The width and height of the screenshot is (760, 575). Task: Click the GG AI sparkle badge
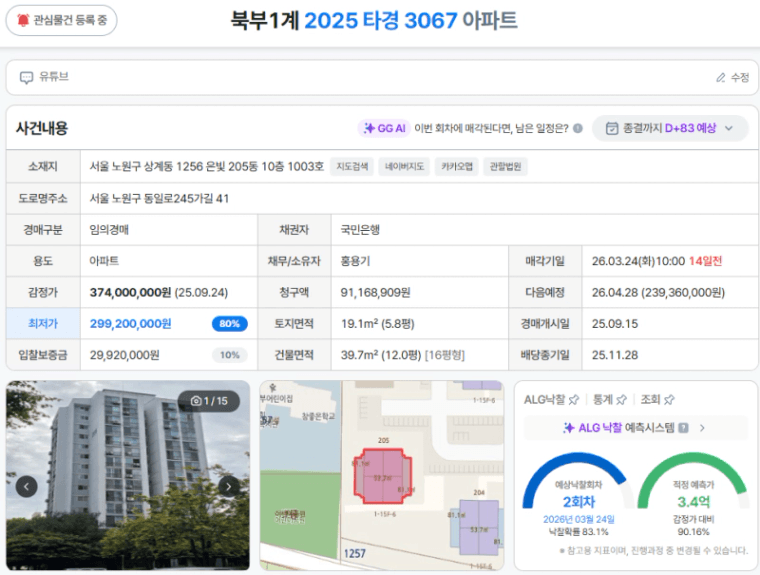384,128
